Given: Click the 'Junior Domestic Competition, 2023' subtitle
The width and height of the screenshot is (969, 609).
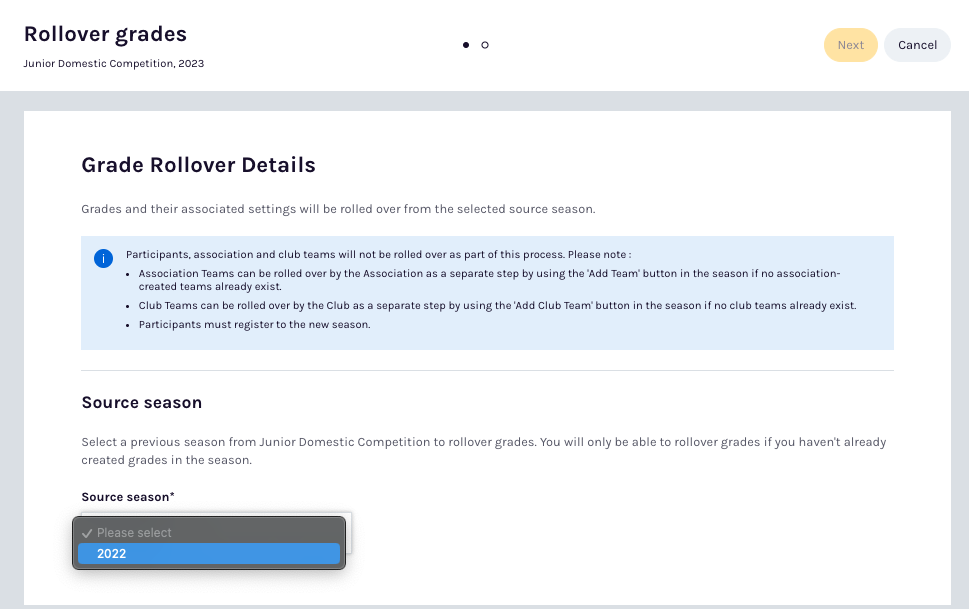Looking at the screenshot, I should [x=114, y=63].
